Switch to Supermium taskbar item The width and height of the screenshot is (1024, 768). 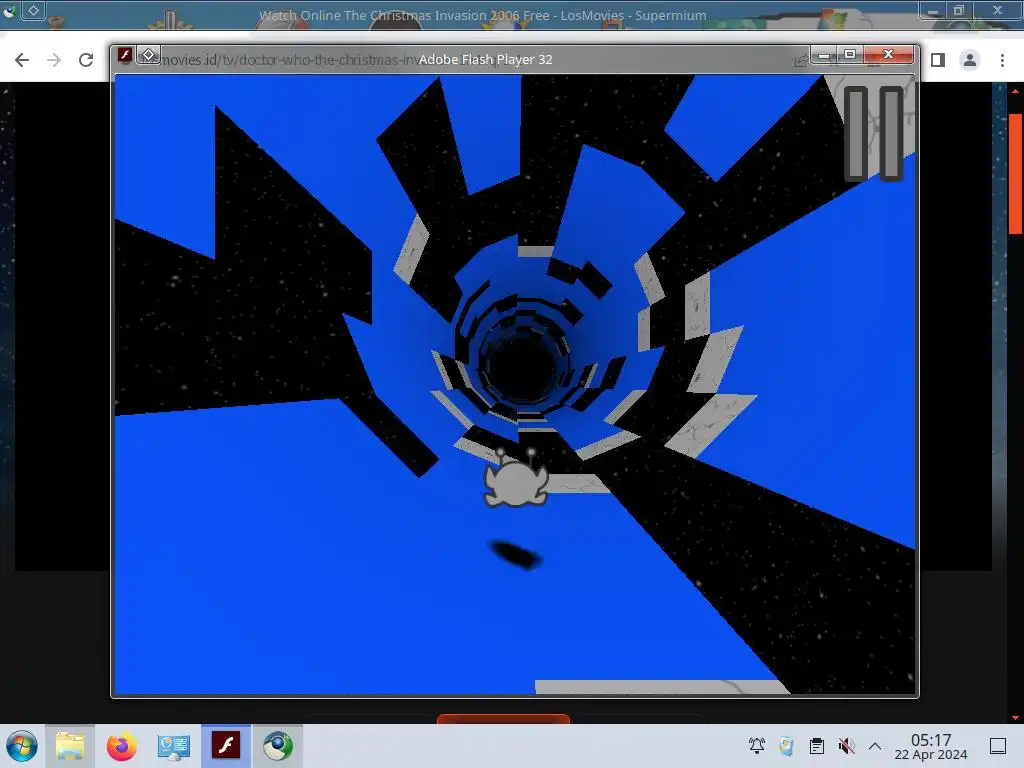(x=278, y=746)
